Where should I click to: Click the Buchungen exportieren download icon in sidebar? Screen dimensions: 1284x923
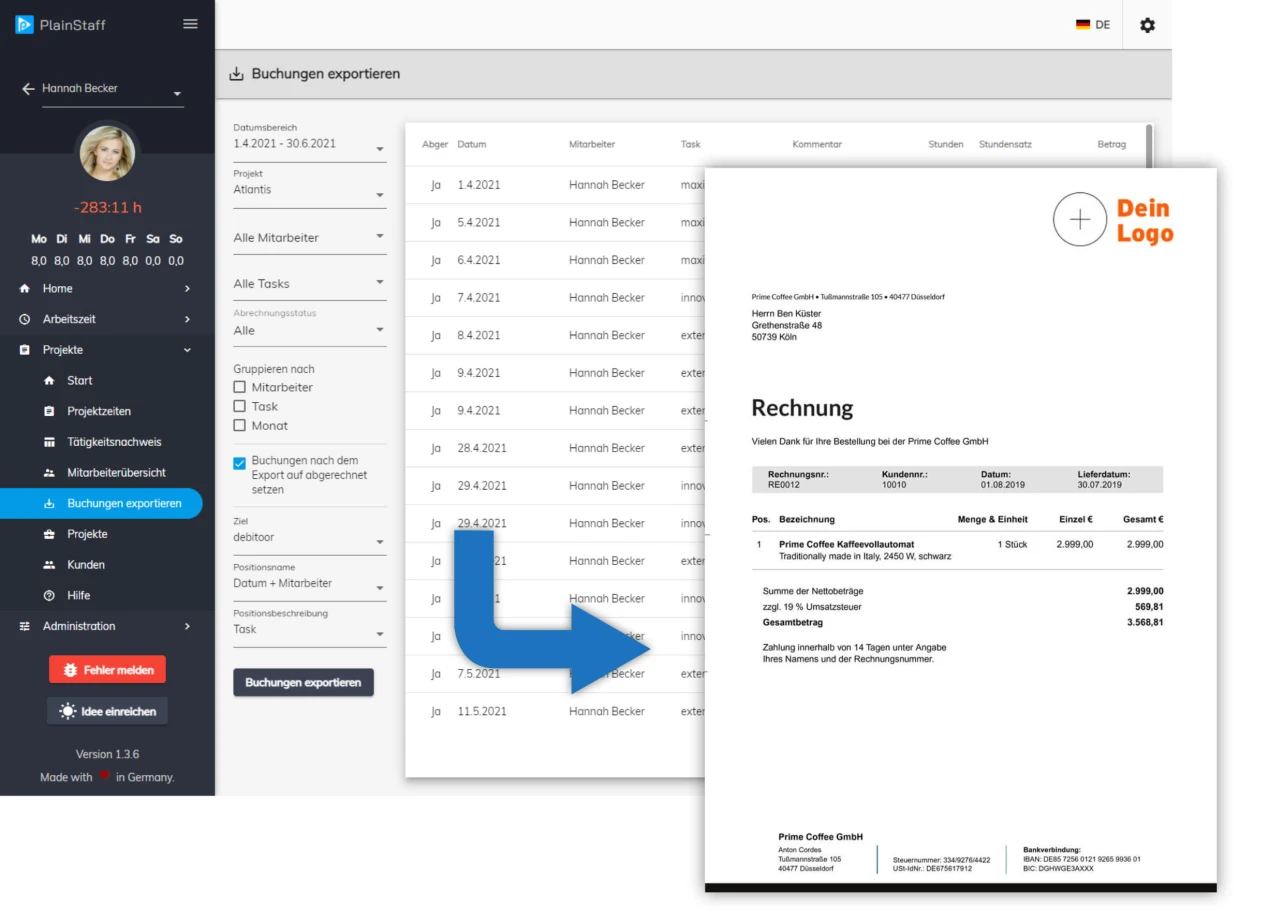click(49, 504)
